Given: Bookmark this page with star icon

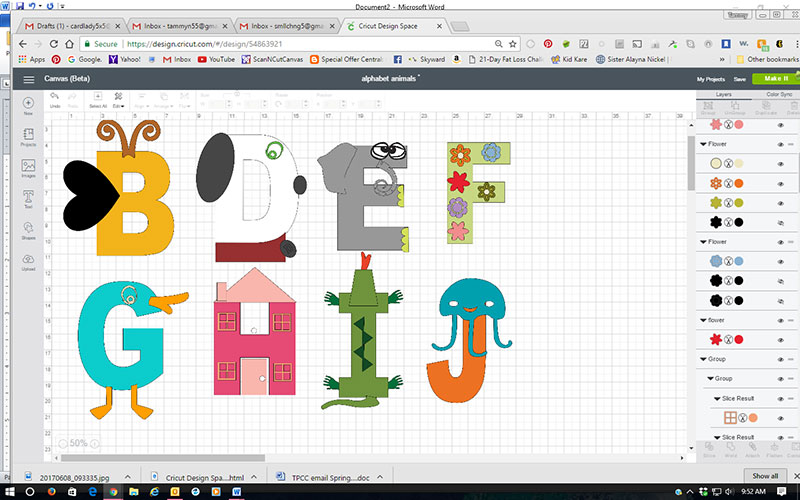Looking at the screenshot, I should coord(513,44).
